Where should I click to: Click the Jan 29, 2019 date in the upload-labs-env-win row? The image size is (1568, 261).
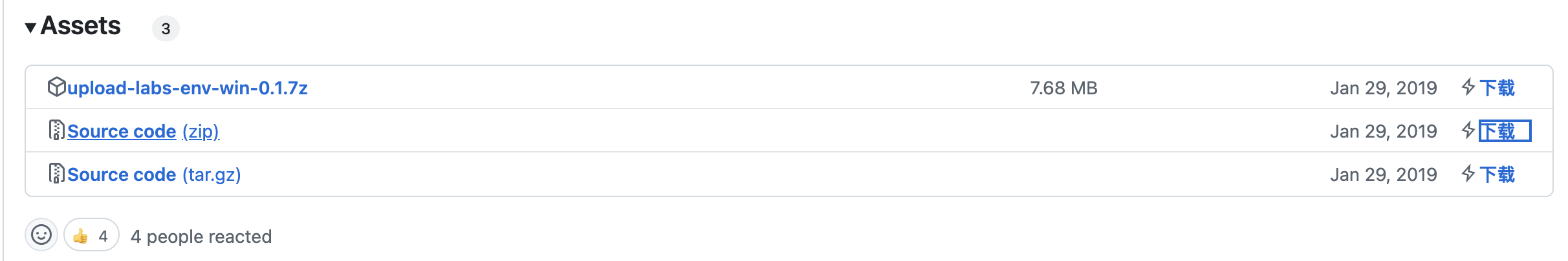tap(1383, 88)
